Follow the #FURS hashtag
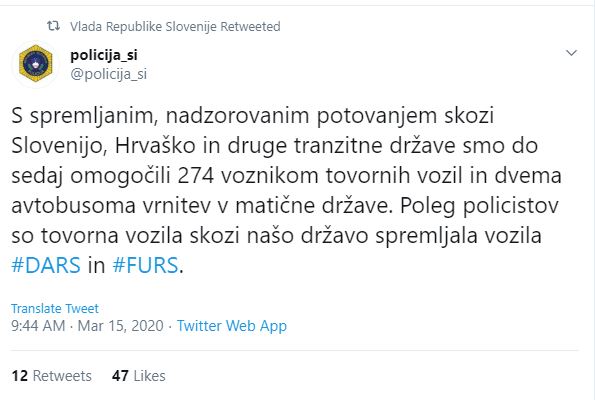 click(145, 265)
